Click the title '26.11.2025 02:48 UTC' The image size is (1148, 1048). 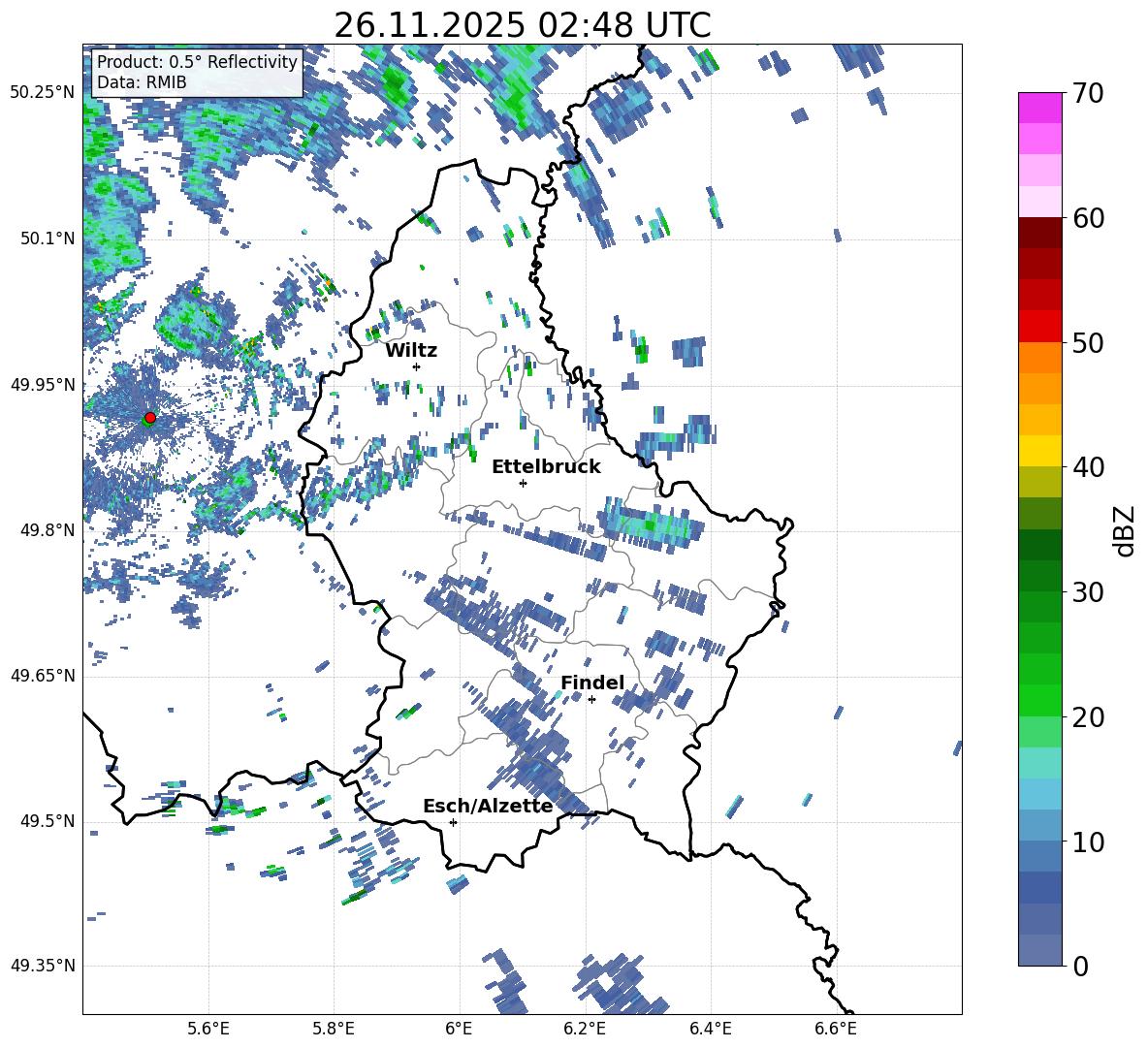coord(522,25)
